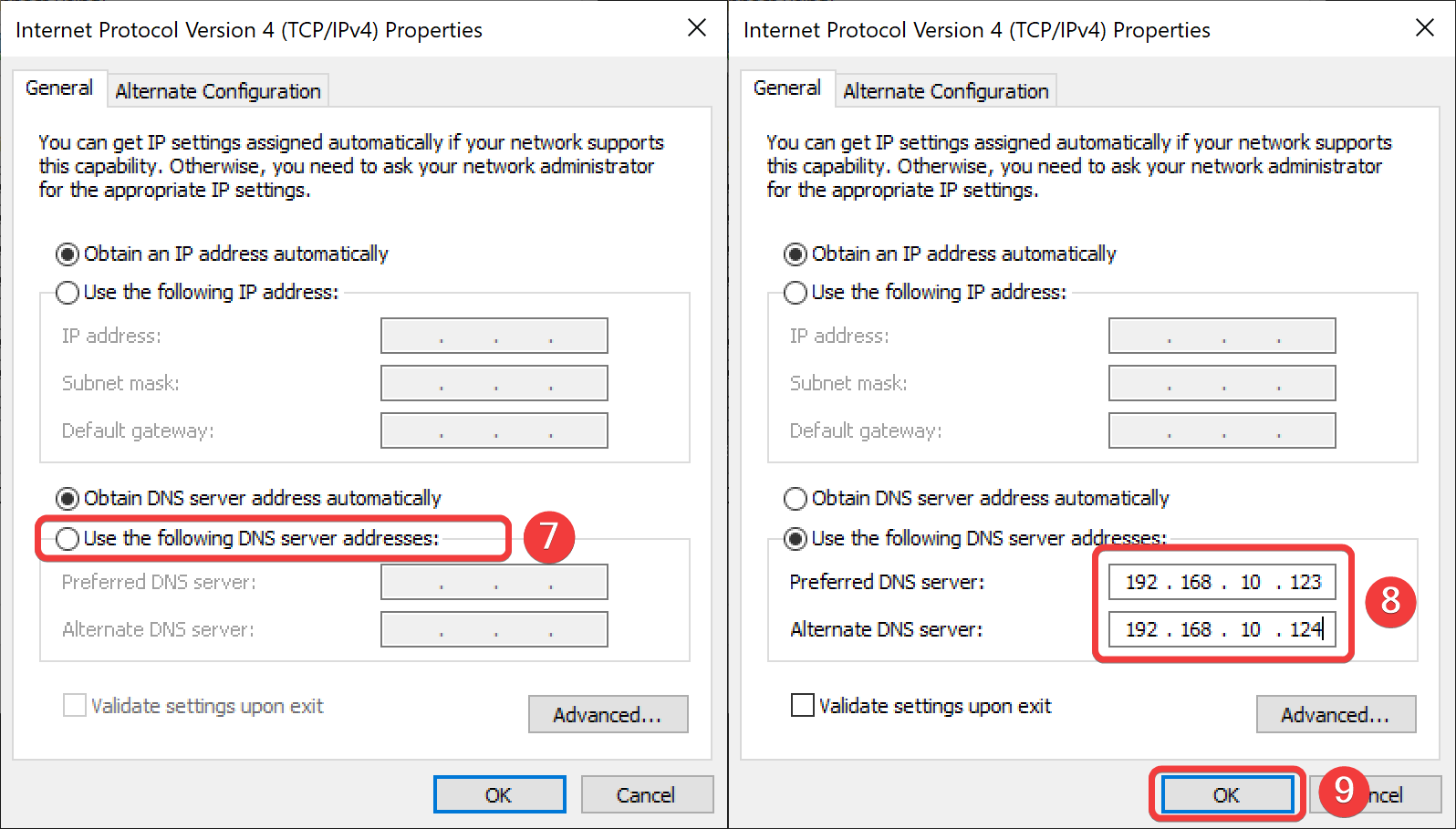Open Alternate Configuration tab in right dialog
This screenshot has width=1456, height=829.
pyautogui.click(x=946, y=91)
